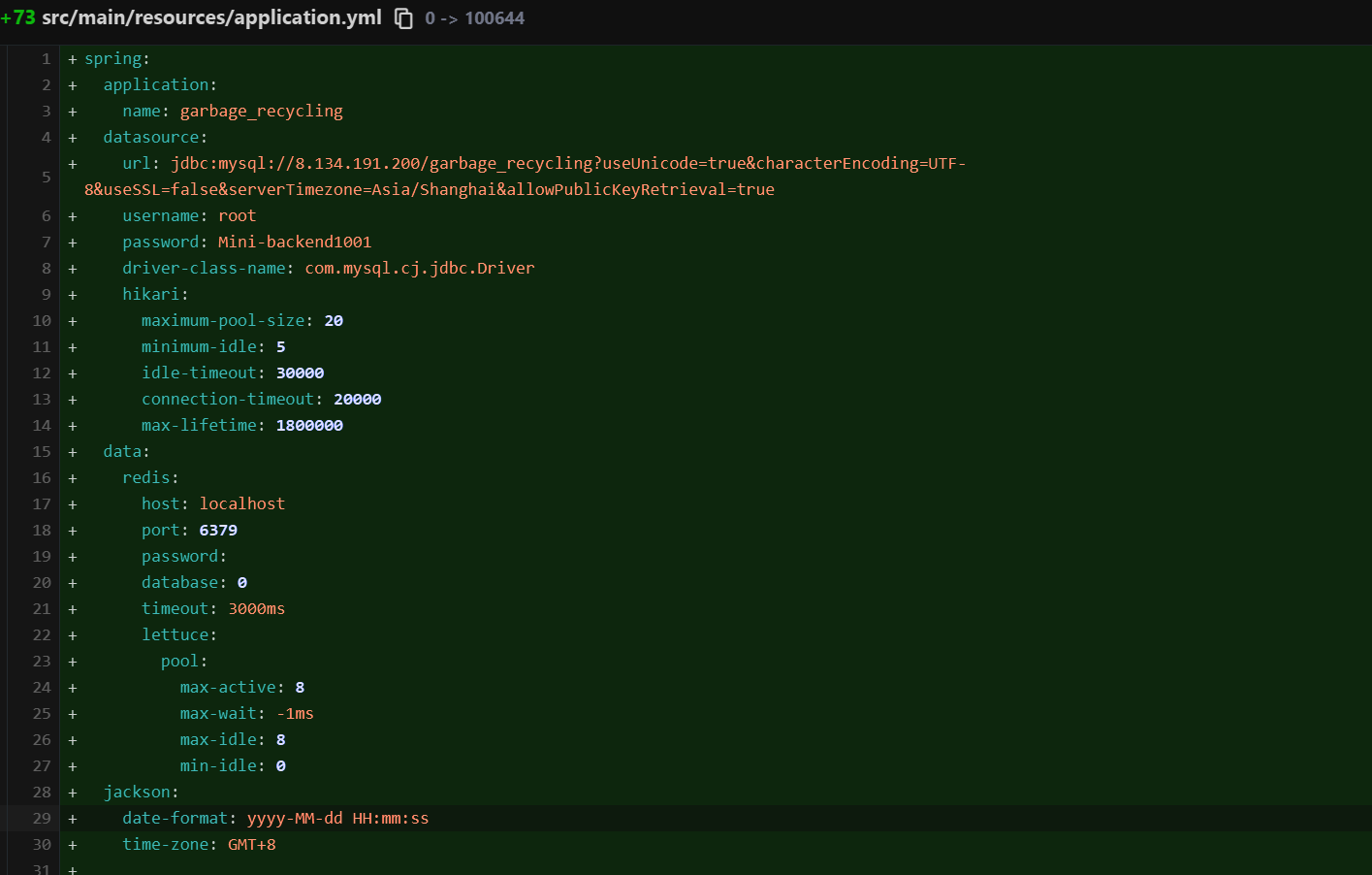Viewport: 1372px width, 875px height.
Task: Click the com.mysql.cj.jdbc.Driver class name
Action: (419, 269)
